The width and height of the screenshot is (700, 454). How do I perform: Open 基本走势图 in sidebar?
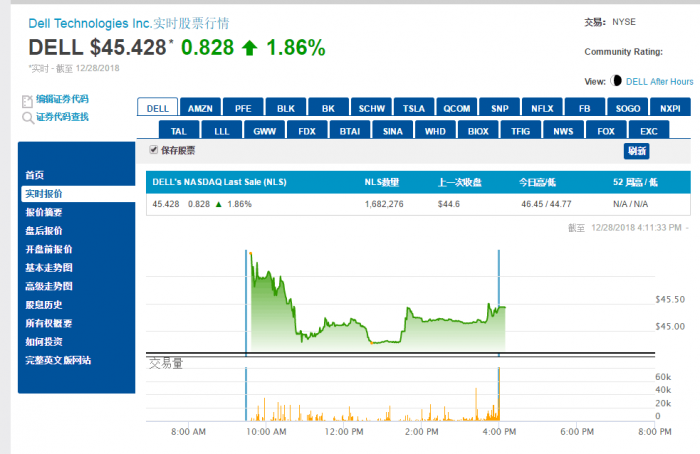(x=49, y=268)
